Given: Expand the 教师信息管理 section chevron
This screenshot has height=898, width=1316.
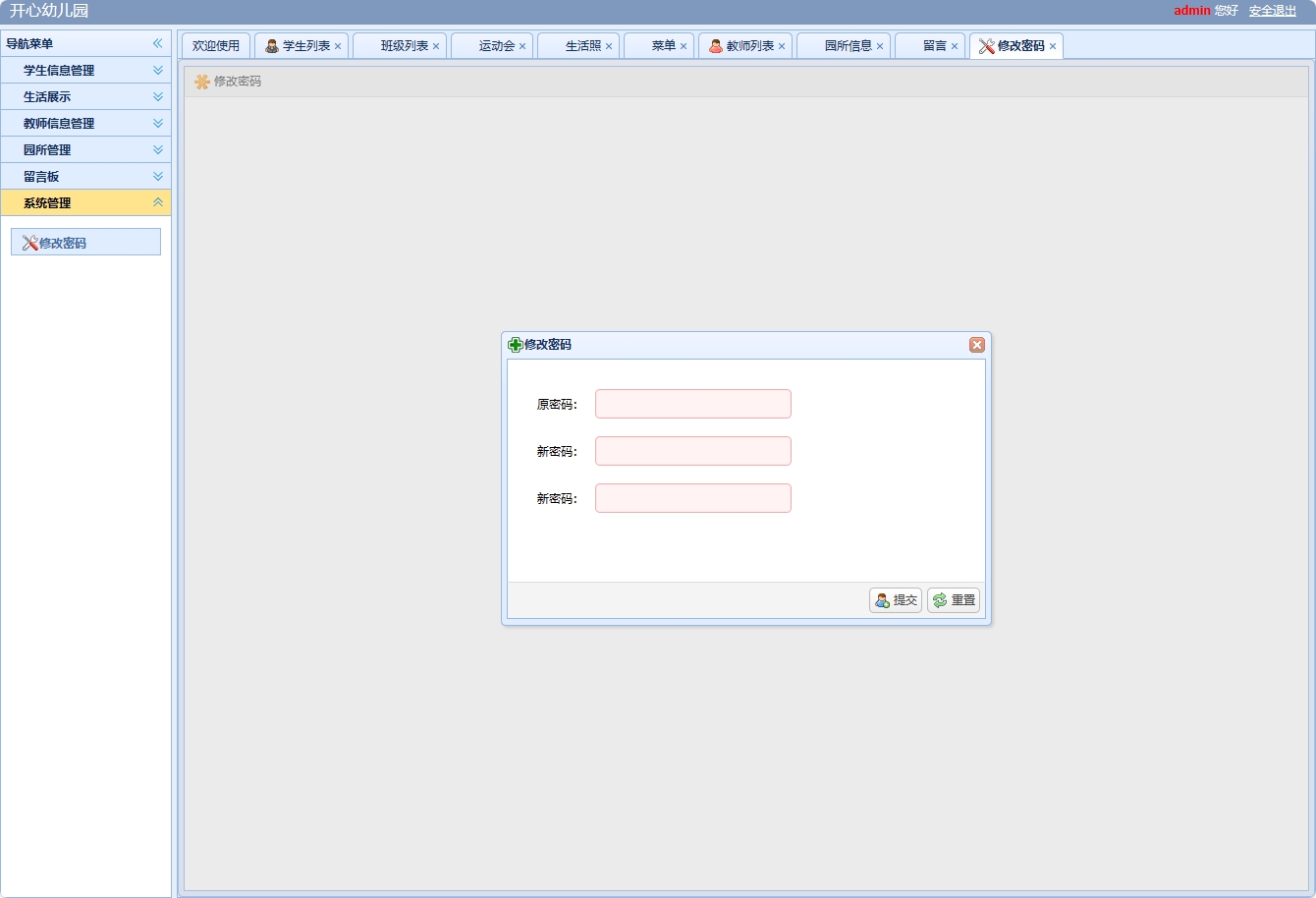Looking at the screenshot, I should tap(158, 123).
